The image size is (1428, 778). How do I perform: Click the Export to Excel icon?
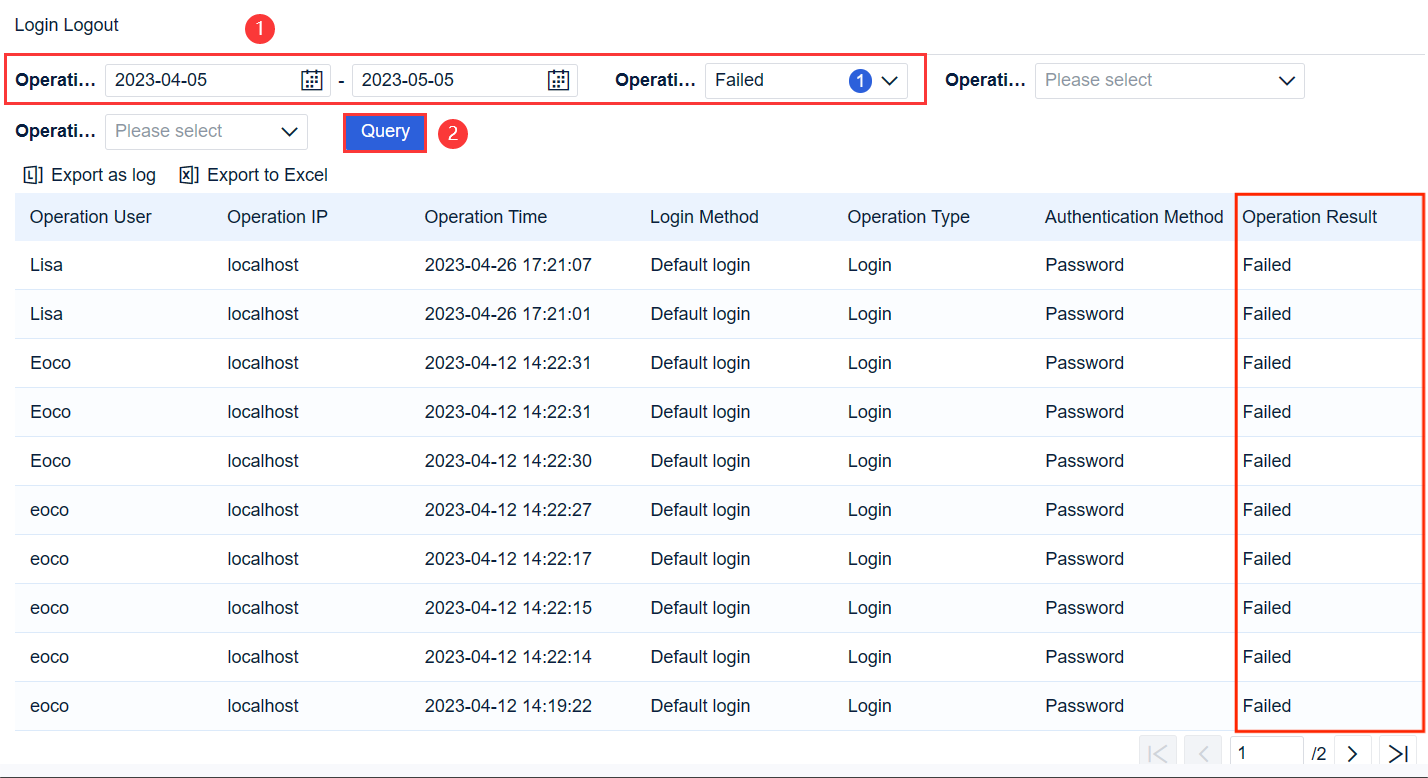click(187, 174)
